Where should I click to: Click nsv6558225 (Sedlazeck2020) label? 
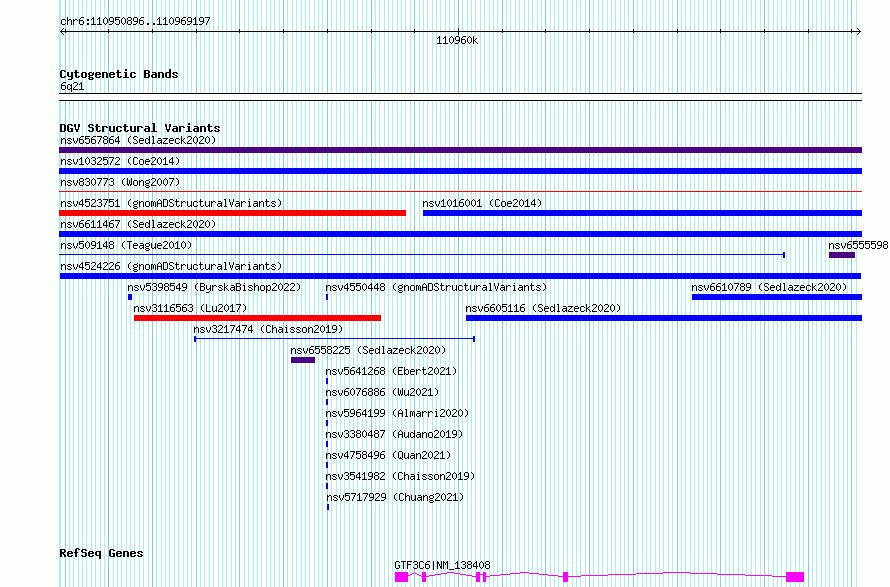click(x=368, y=350)
